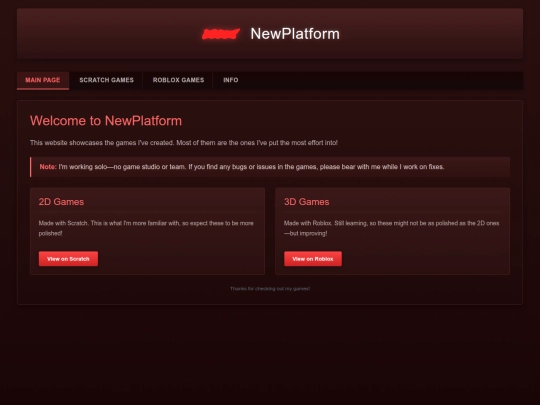Click the NewPlatform site title
The width and height of the screenshot is (540, 405).
[x=295, y=34]
